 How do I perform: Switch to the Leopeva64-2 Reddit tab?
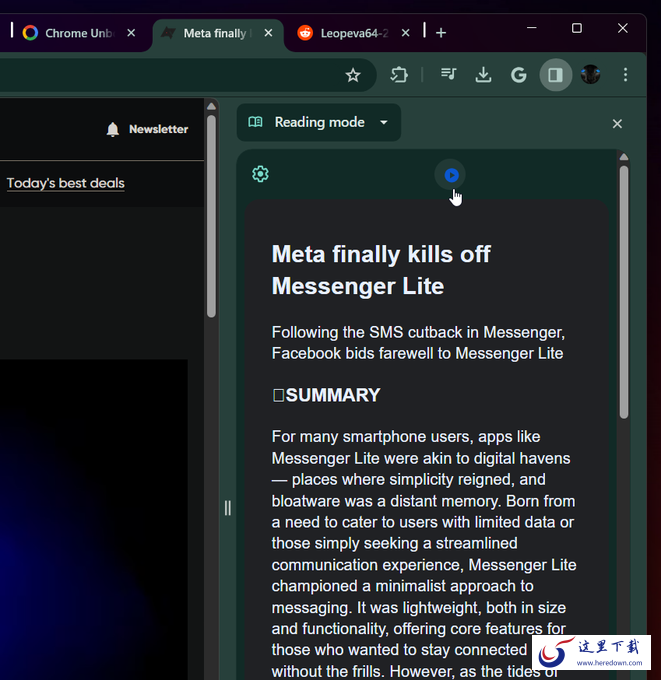click(353, 33)
